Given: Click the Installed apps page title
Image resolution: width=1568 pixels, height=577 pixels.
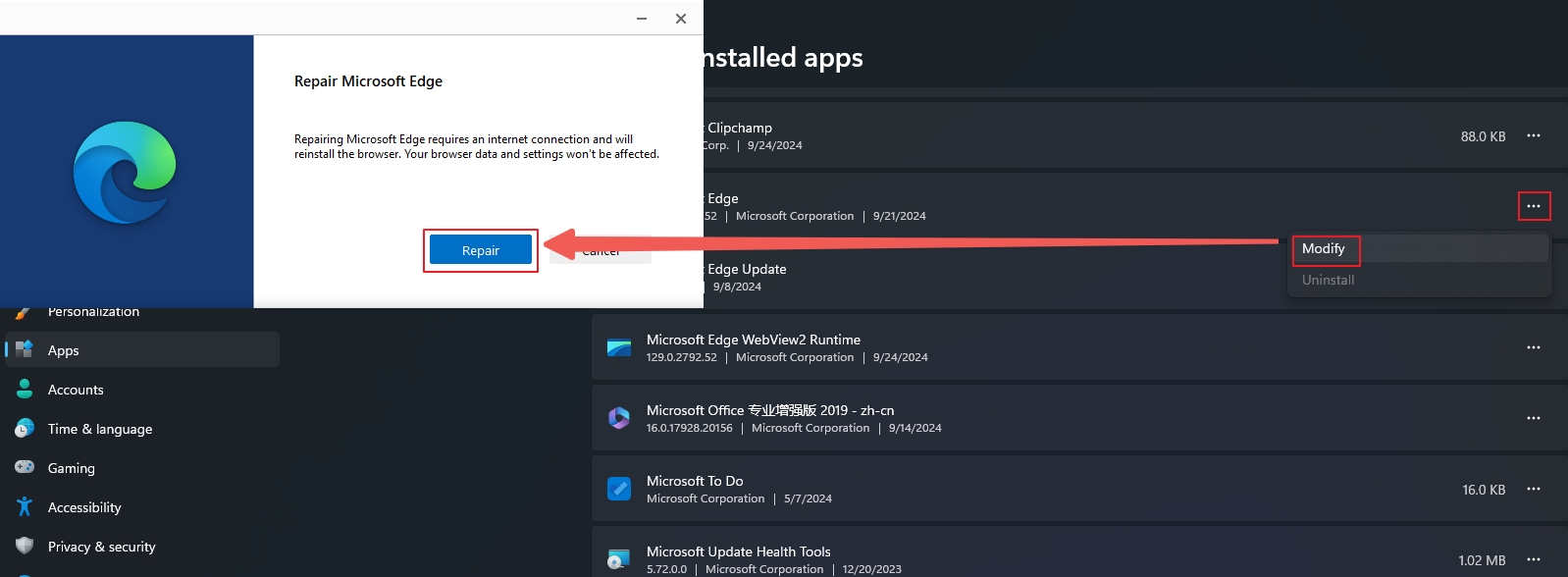Looking at the screenshot, I should 783,58.
